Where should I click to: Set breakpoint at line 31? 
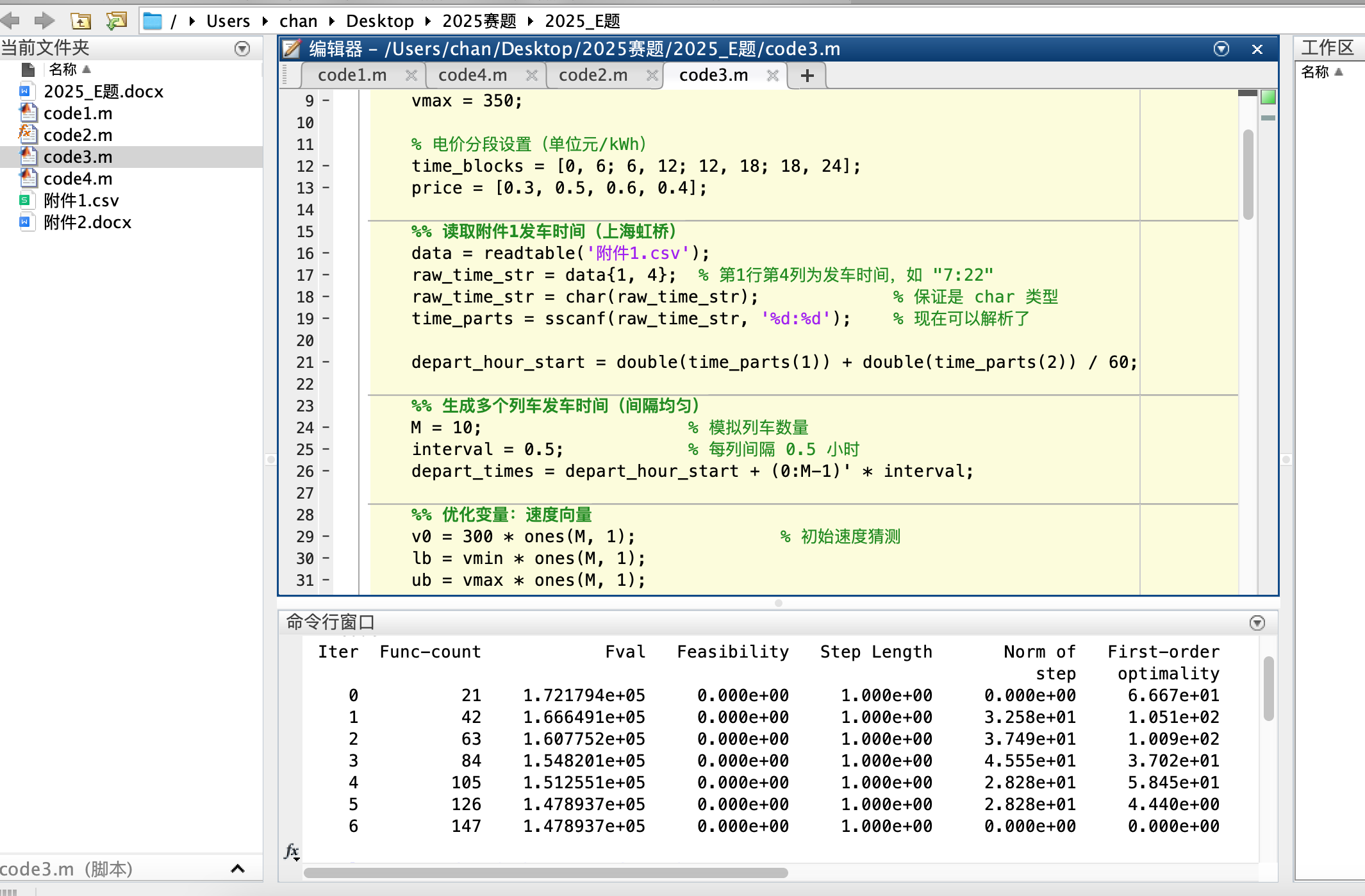pos(326,581)
